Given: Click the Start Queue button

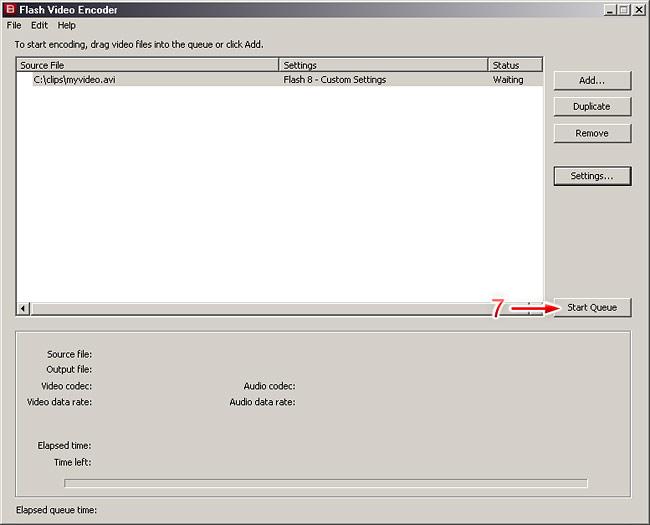Looking at the screenshot, I should point(592,307).
